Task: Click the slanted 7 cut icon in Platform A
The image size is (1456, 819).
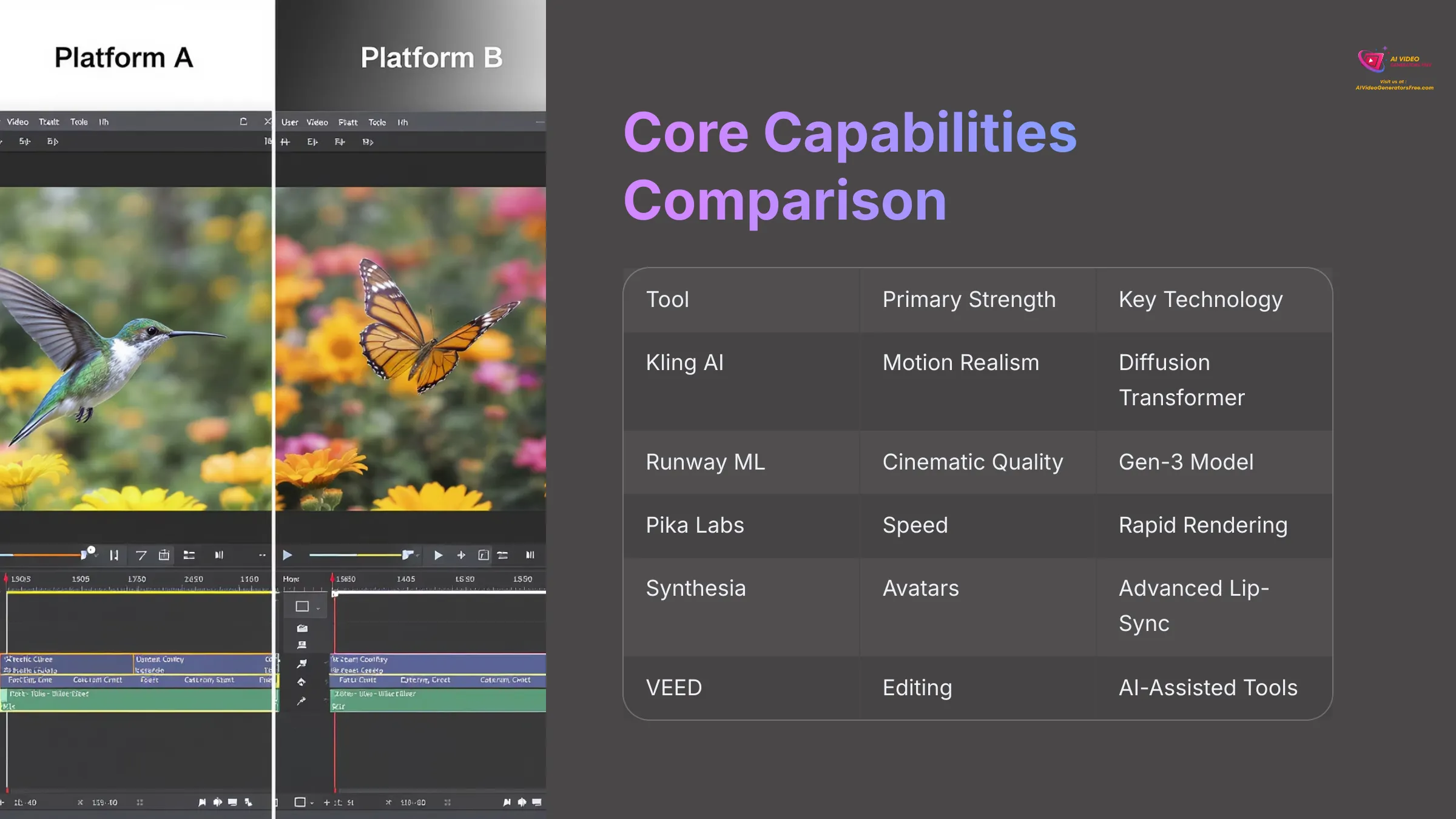Action: (141, 555)
